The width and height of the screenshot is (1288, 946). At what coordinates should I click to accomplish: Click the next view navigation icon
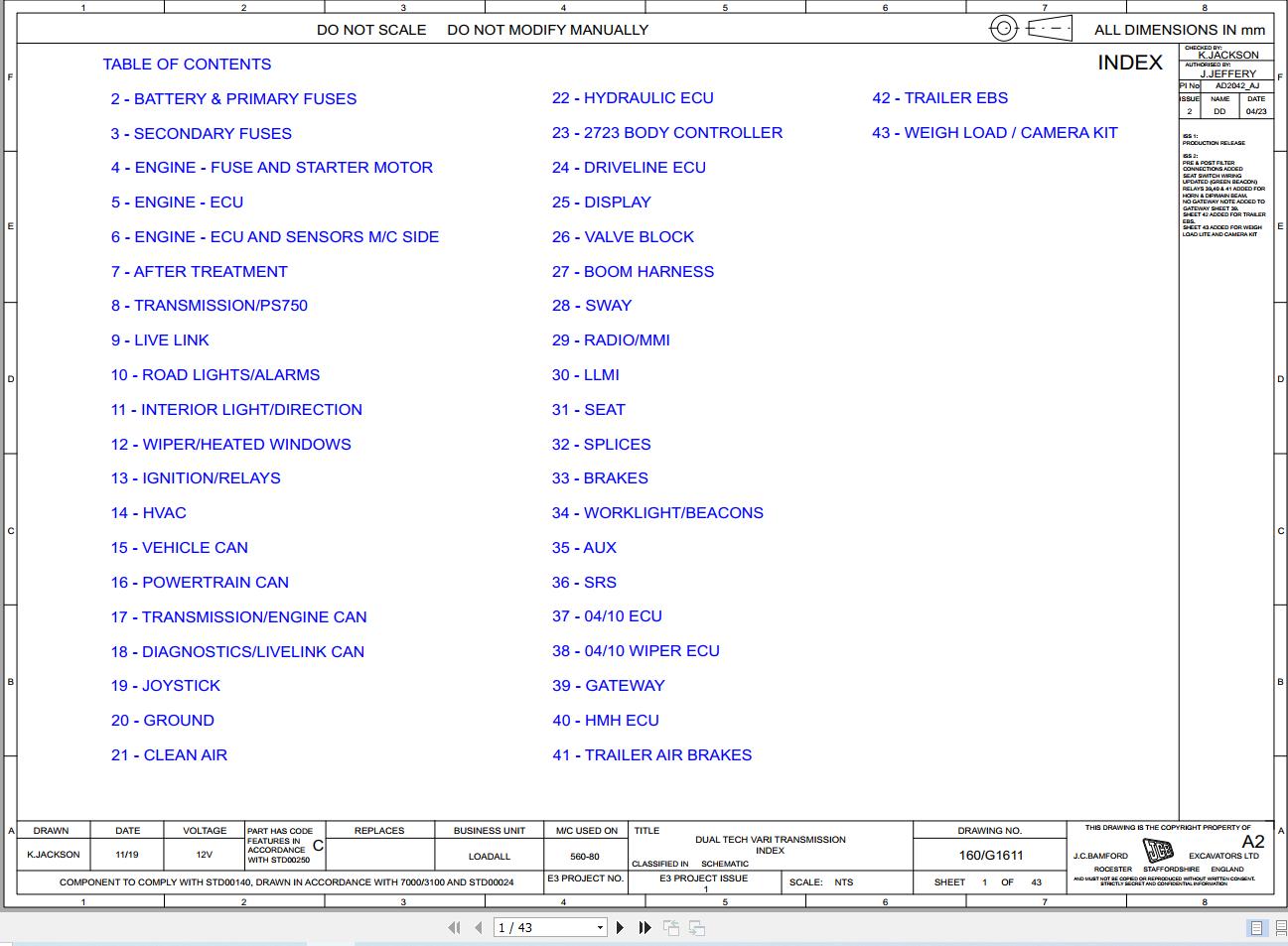(x=696, y=927)
